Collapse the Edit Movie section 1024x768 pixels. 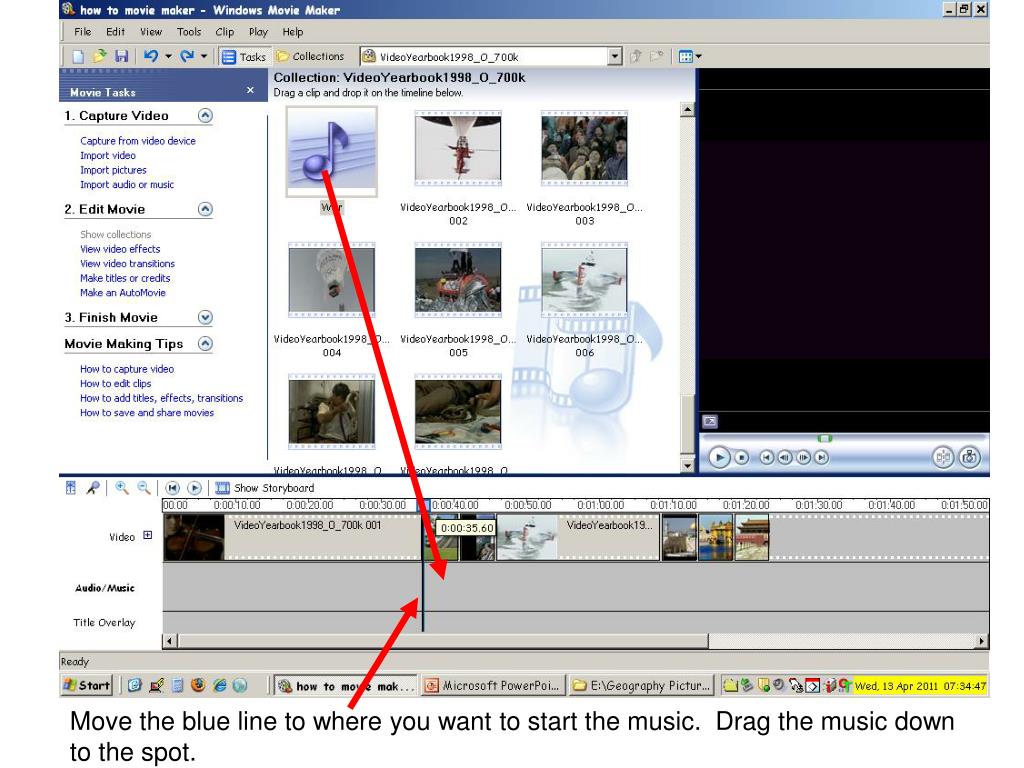coord(205,209)
